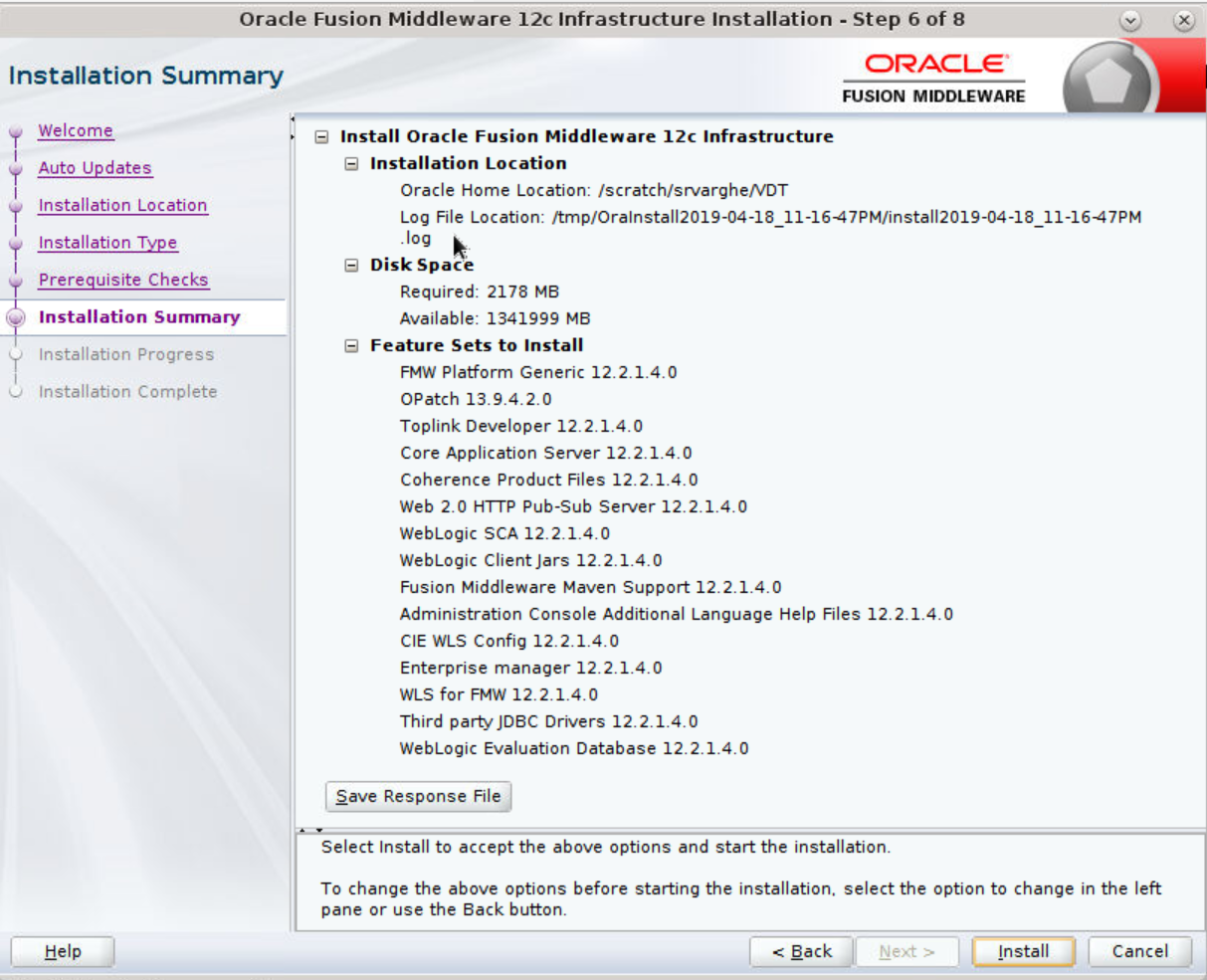The image size is (1207, 980).
Task: Cancel the installation wizard
Action: 1140,952
